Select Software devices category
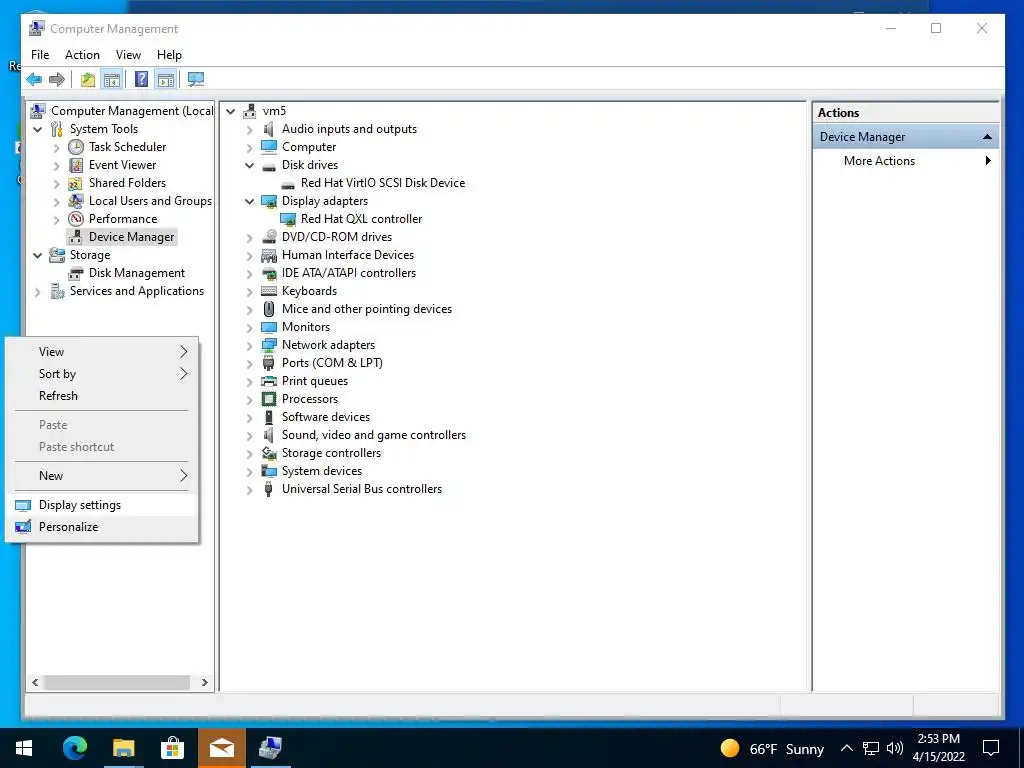 (x=326, y=417)
